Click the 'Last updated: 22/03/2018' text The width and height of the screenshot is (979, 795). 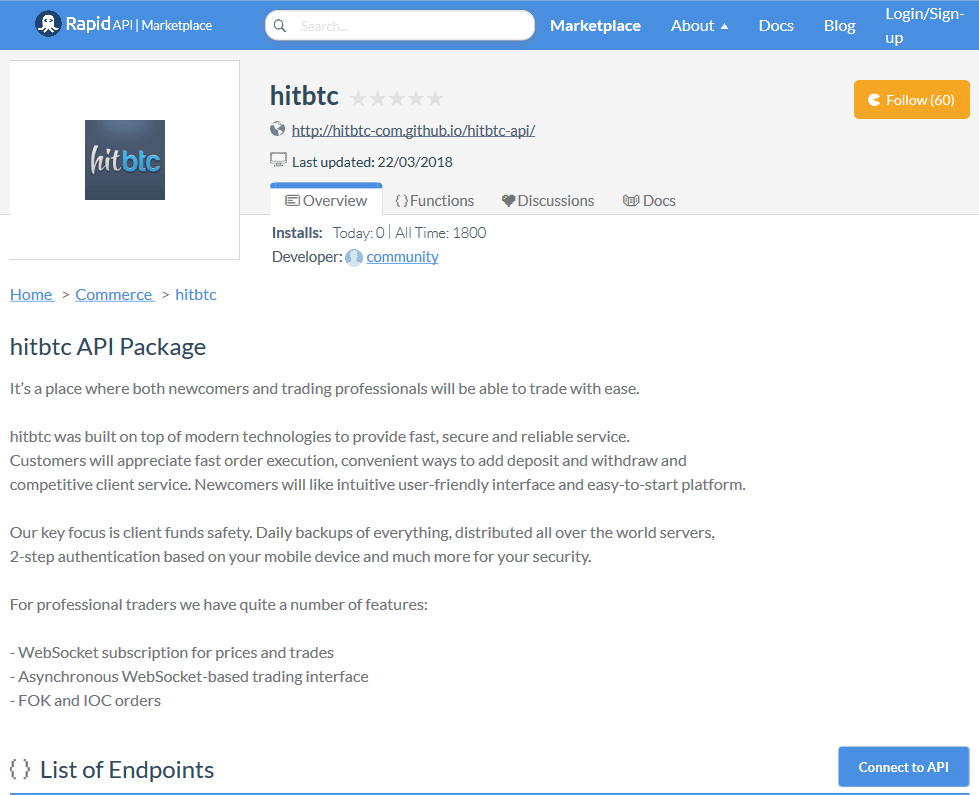point(372,162)
